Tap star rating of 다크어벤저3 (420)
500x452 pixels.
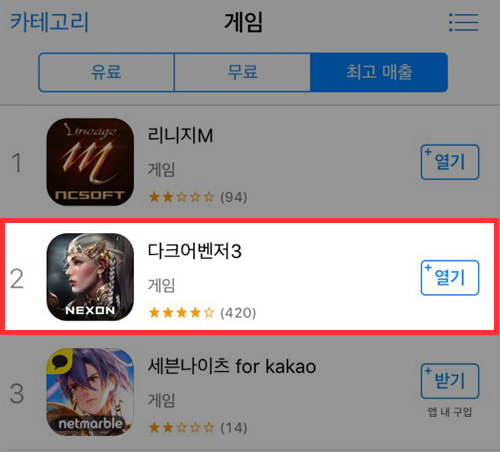coord(202,313)
